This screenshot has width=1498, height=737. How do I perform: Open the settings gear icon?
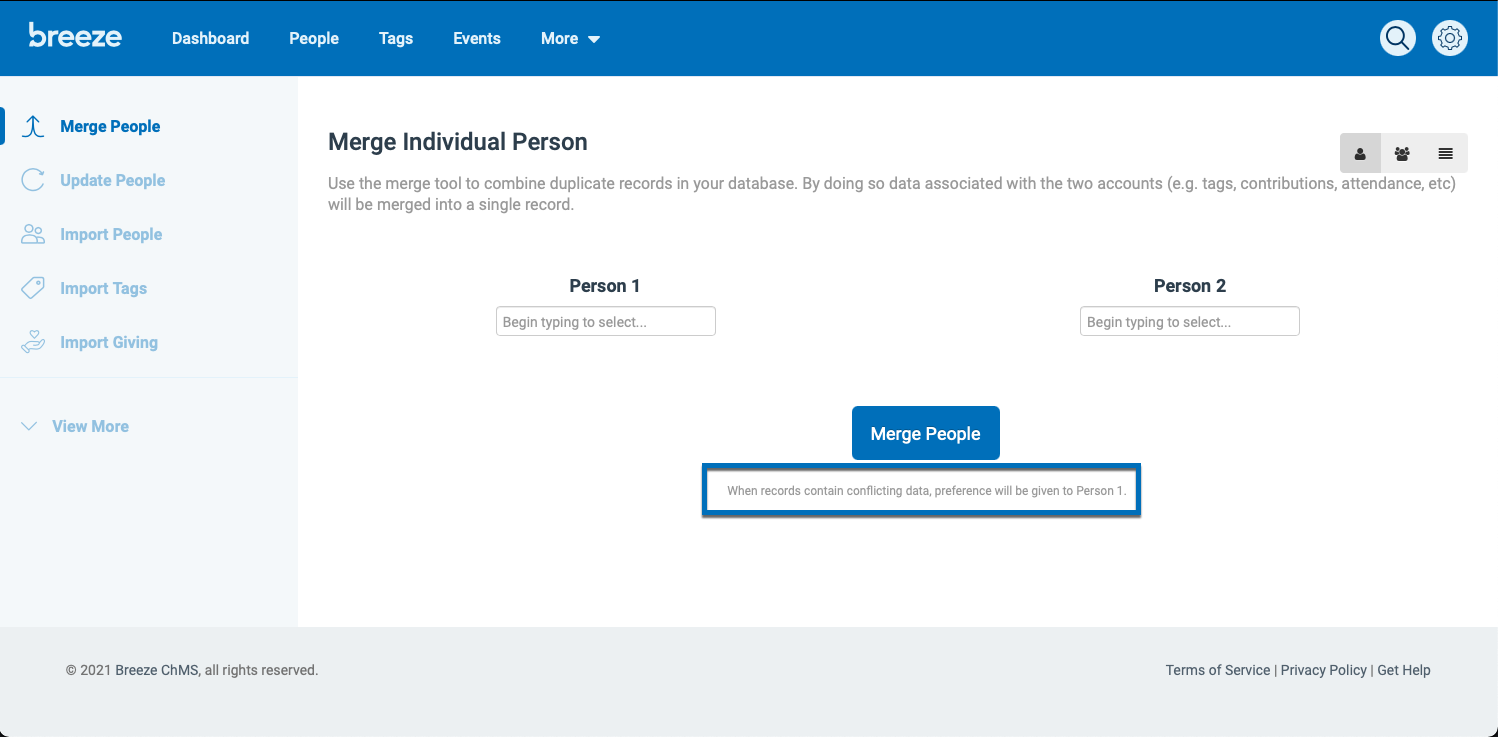pos(1449,39)
